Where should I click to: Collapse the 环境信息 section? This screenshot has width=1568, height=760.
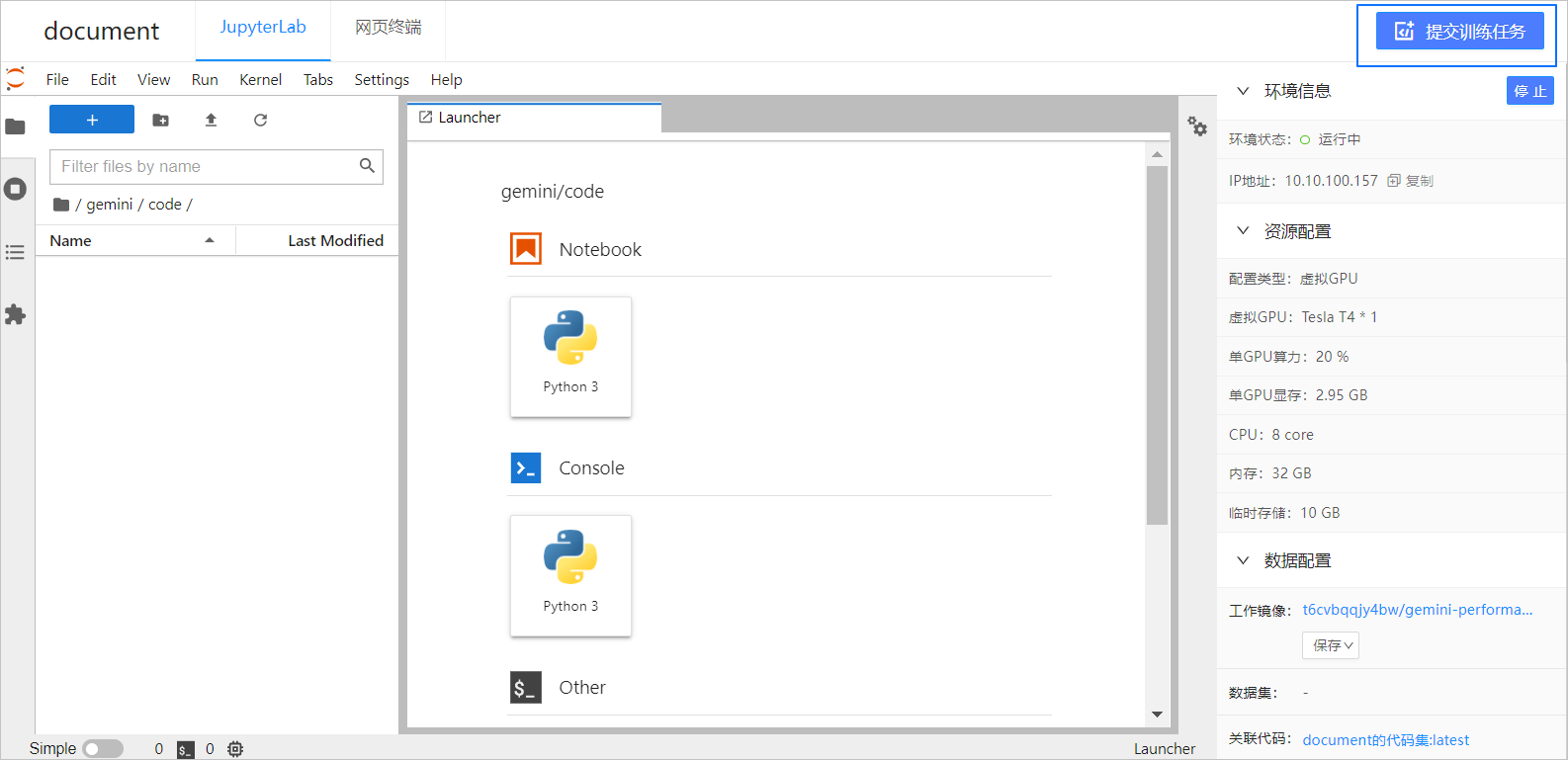(1243, 91)
